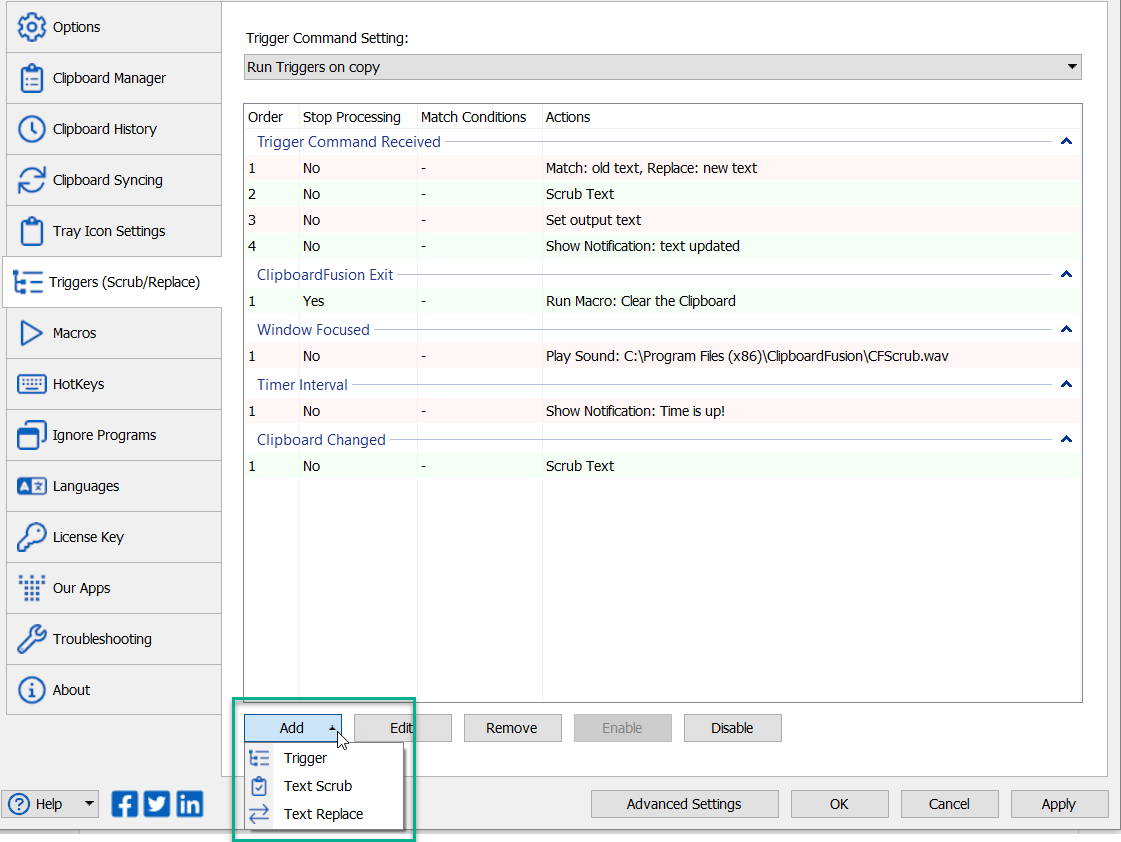Viewport: 1121px width, 842px height.
Task: Switch to the Macros section
Action: pyautogui.click(x=114, y=333)
